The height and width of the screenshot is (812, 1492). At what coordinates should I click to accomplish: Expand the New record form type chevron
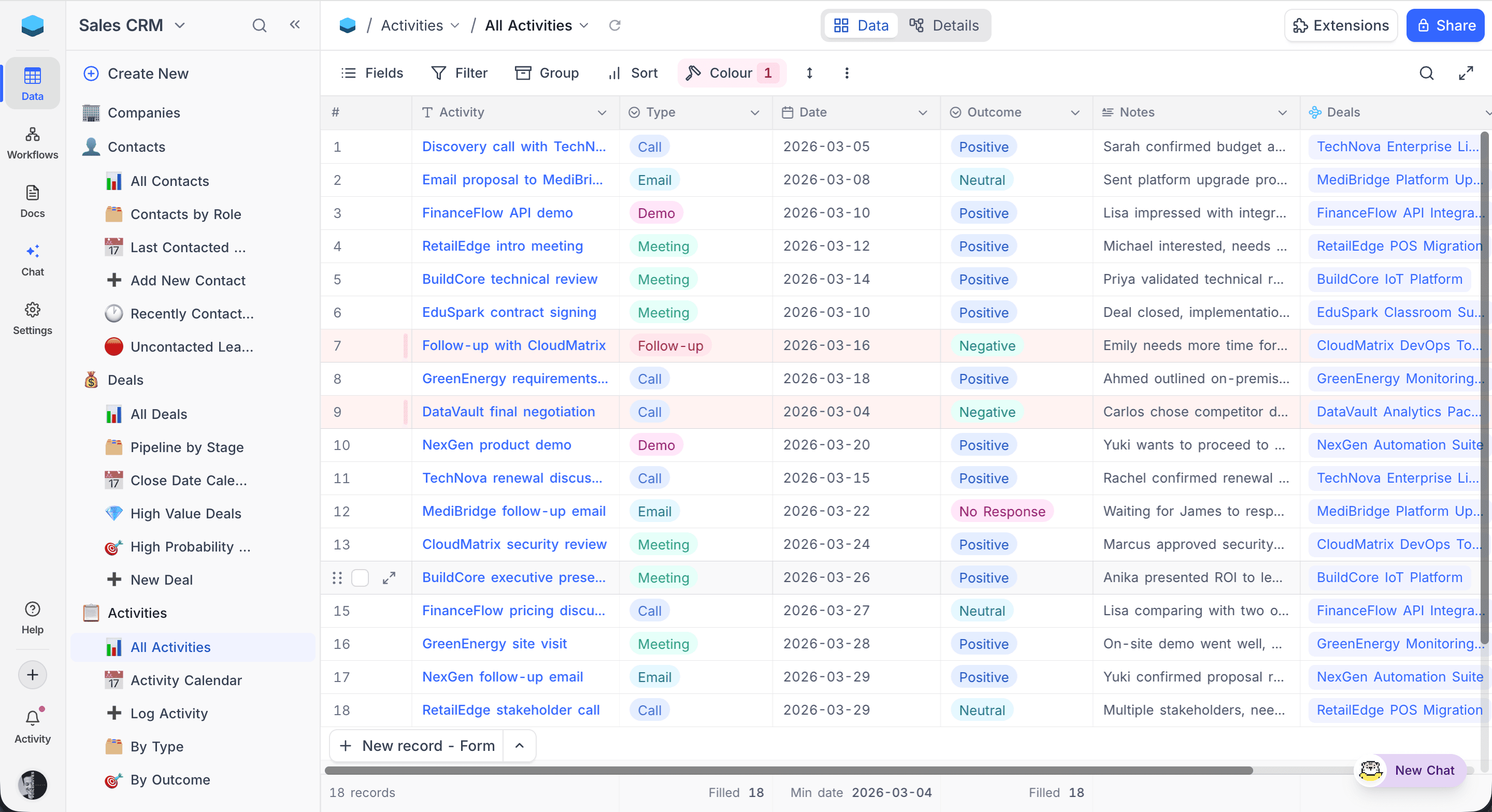[520, 745]
